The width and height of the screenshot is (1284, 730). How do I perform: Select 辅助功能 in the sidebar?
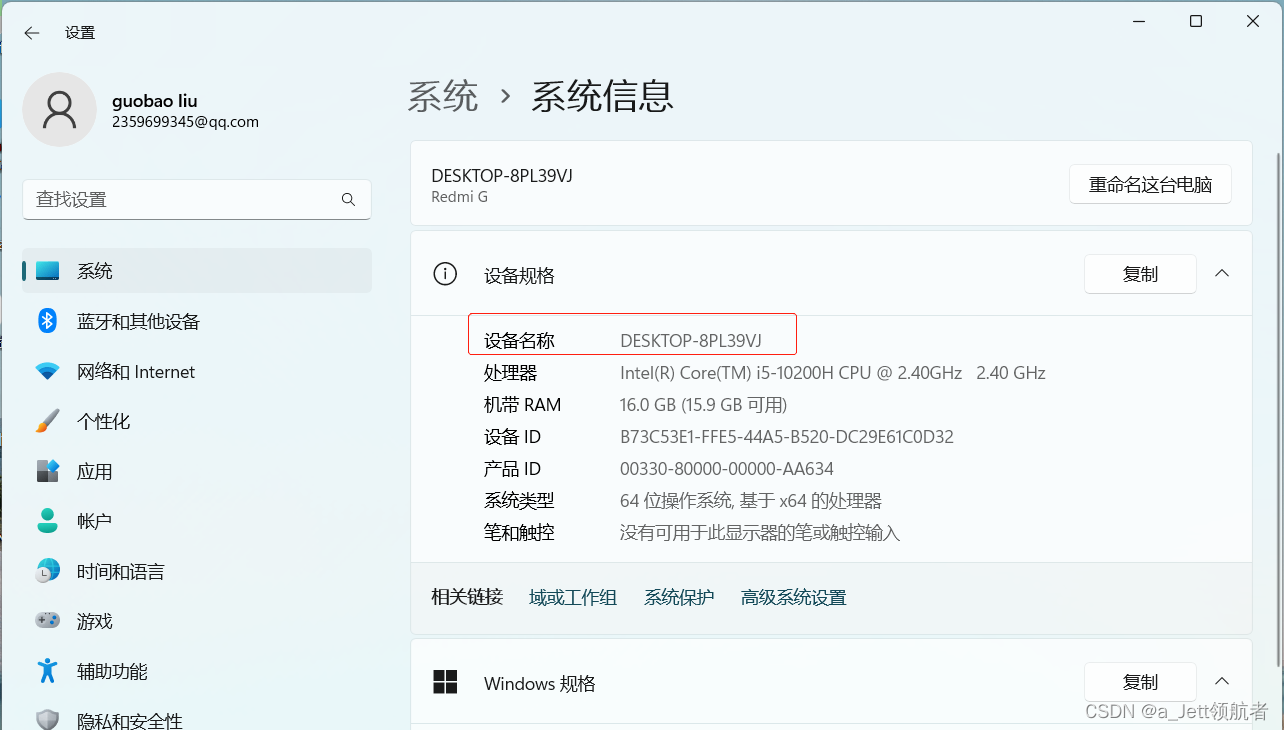point(197,671)
